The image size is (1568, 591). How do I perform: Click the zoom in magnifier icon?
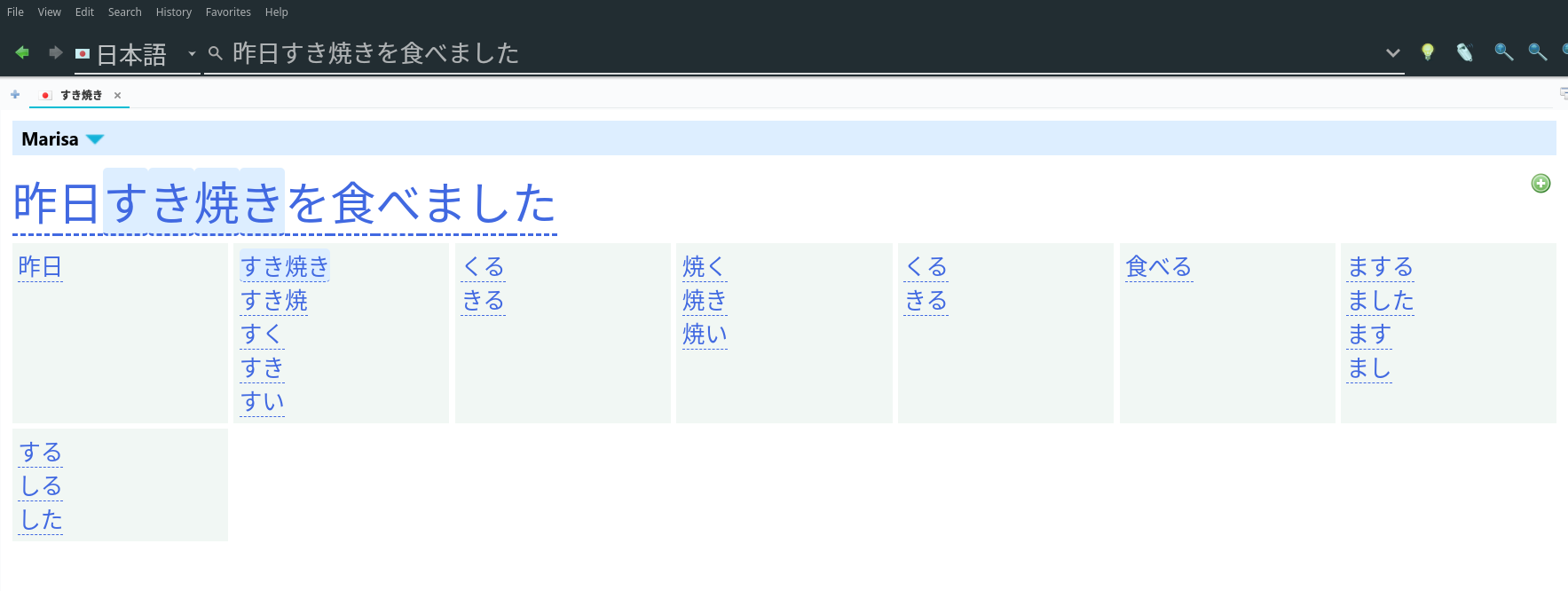[1502, 52]
